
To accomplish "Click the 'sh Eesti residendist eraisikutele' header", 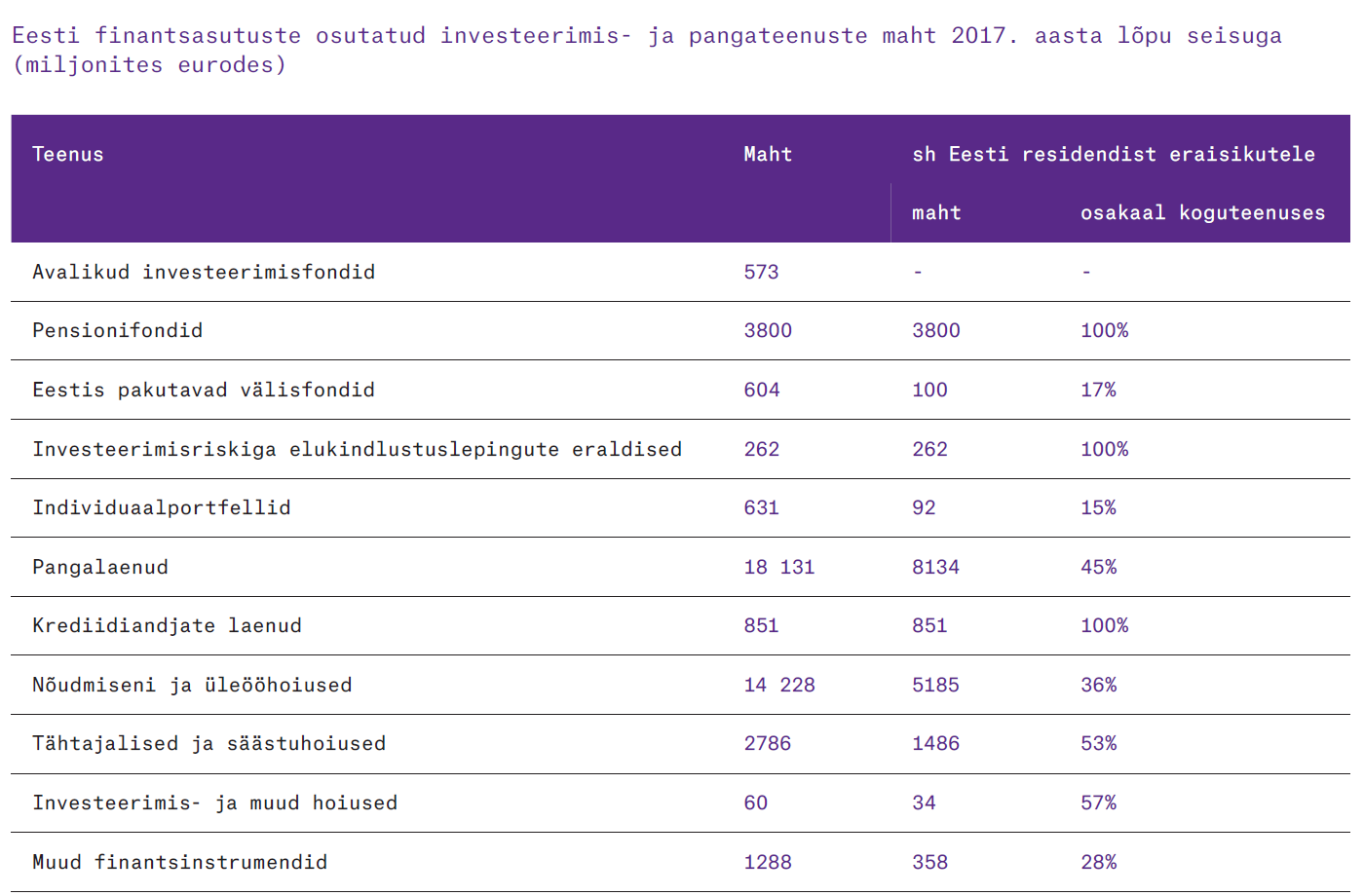I will pos(1113,154).
